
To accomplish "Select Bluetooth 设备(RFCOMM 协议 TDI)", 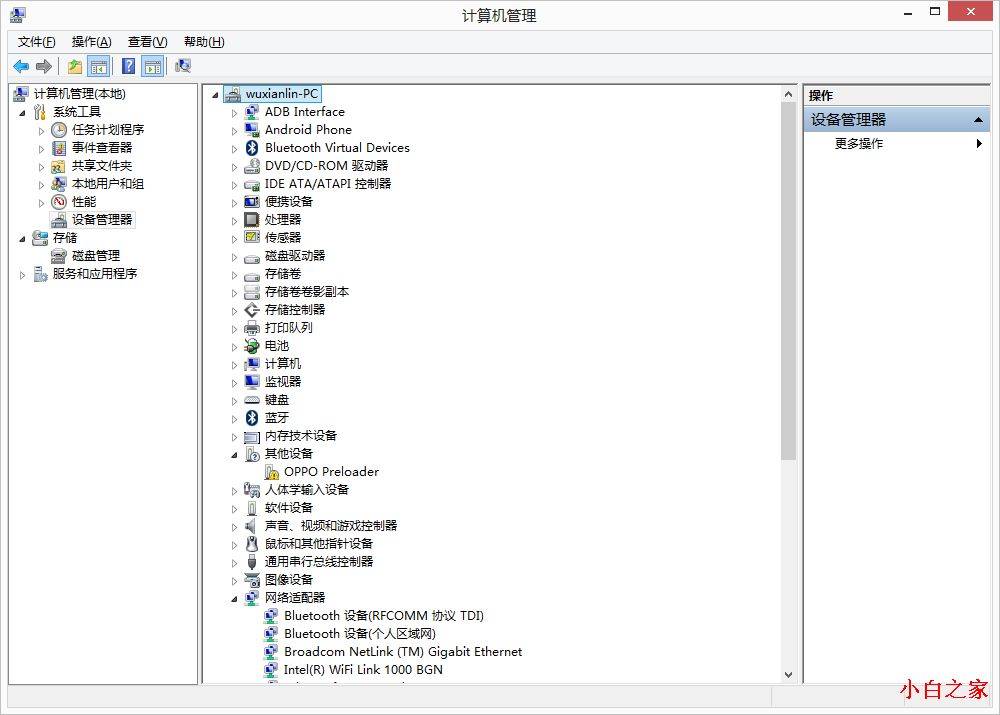I will coord(383,616).
